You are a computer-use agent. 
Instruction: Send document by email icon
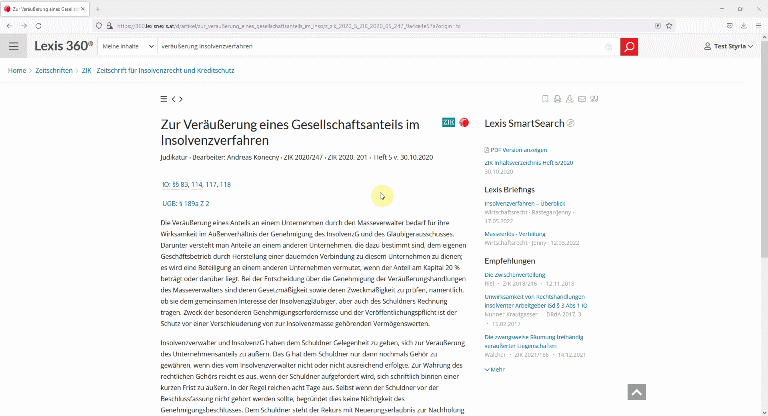tap(582, 99)
